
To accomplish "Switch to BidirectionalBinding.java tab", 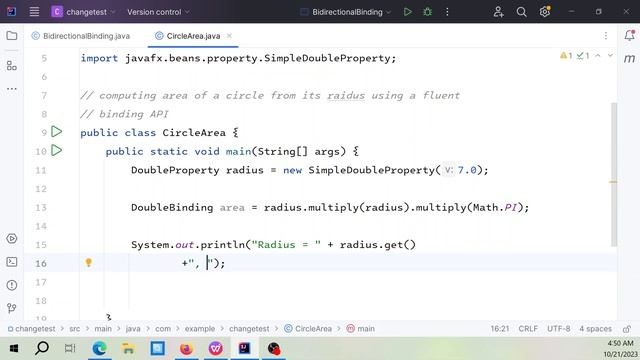I will pos(81,36).
